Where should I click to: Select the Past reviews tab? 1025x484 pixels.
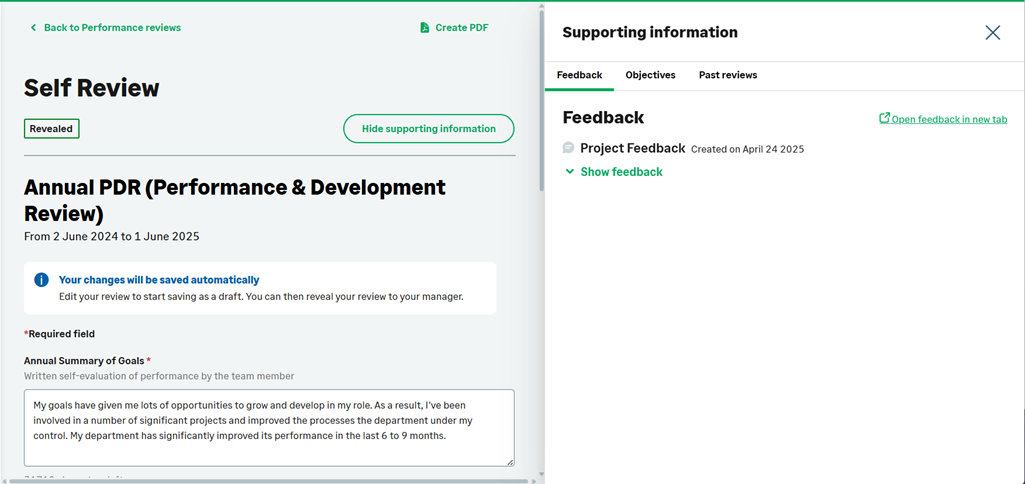pos(727,75)
